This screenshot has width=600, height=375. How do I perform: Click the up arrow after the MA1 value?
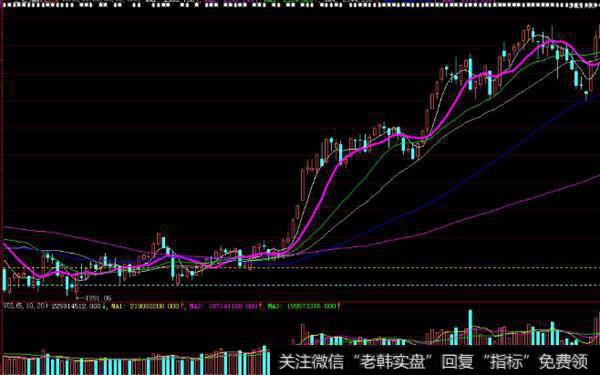click(183, 306)
